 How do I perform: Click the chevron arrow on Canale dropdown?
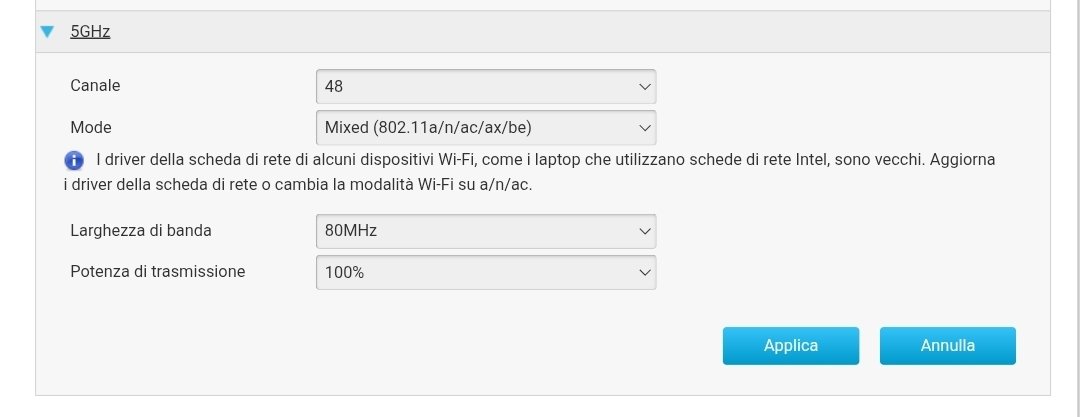tap(644, 87)
